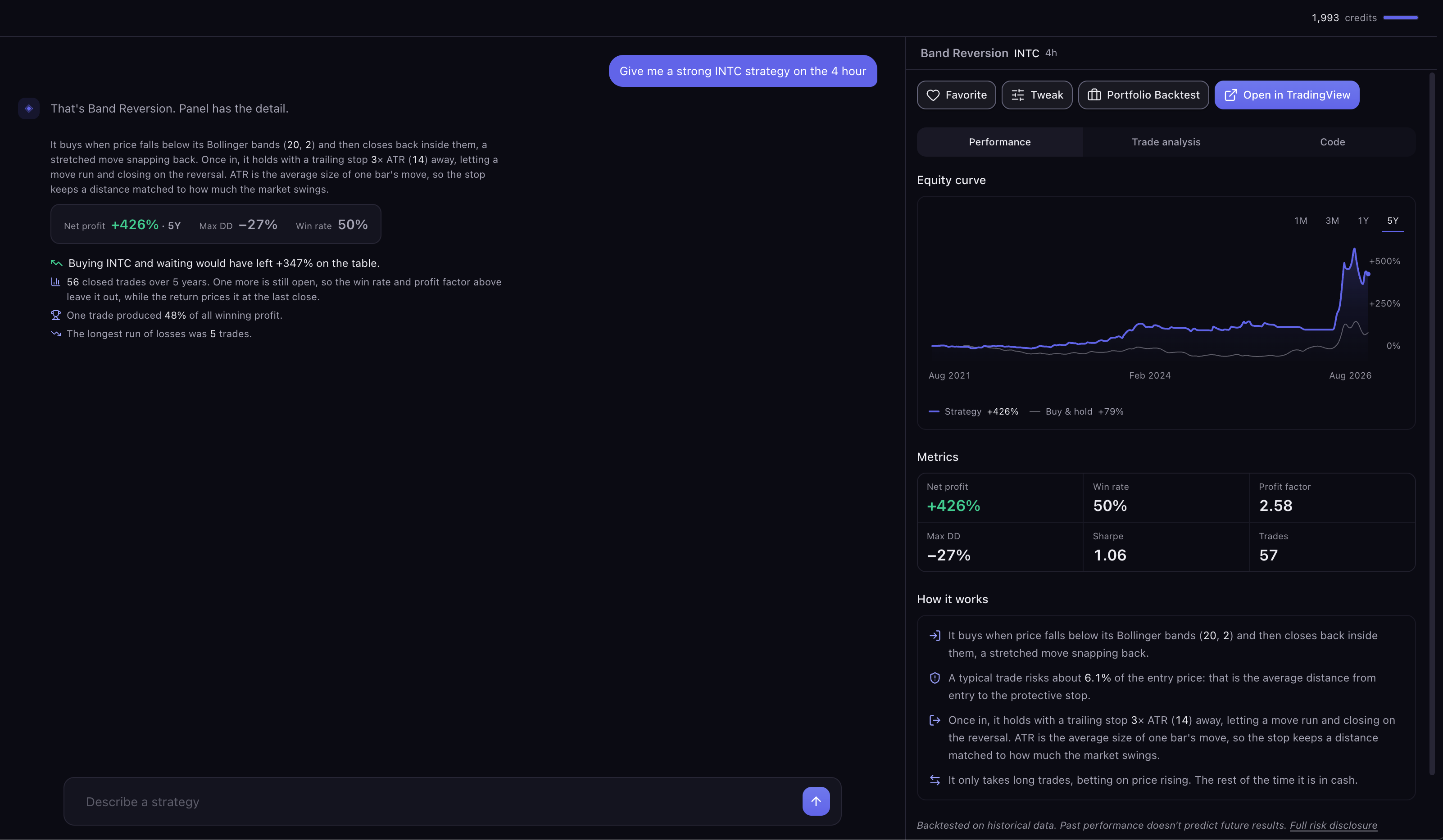
Task: Click the Net profit metric cell
Action: 1000,498
